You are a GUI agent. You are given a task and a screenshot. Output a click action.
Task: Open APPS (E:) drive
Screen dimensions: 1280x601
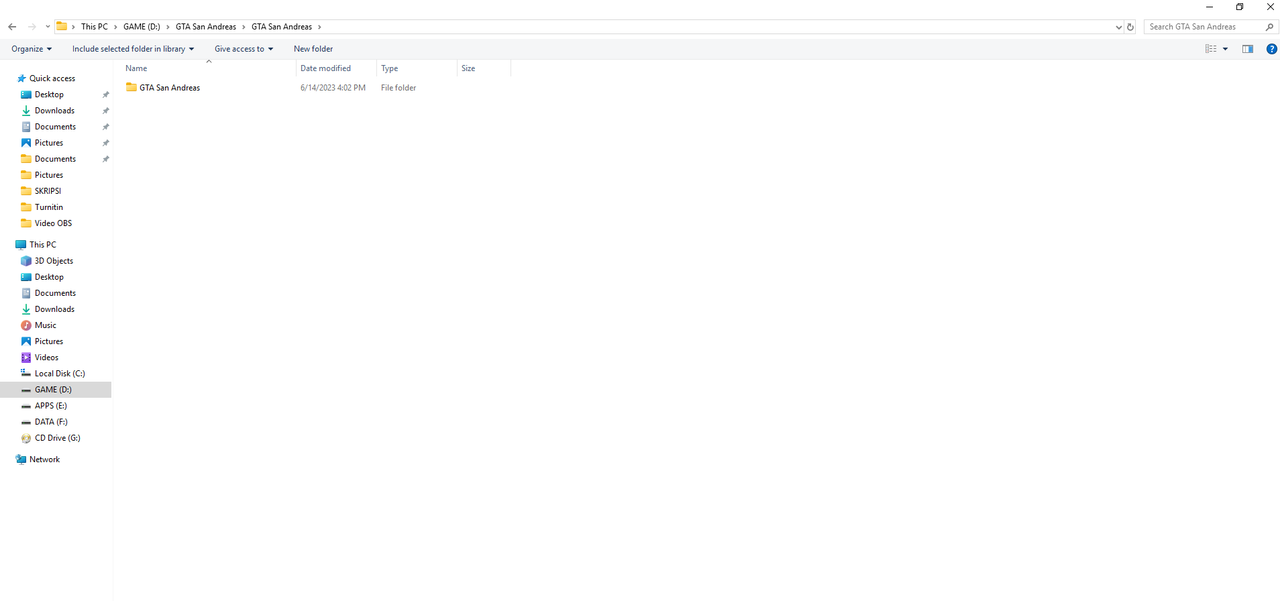tap(51, 406)
